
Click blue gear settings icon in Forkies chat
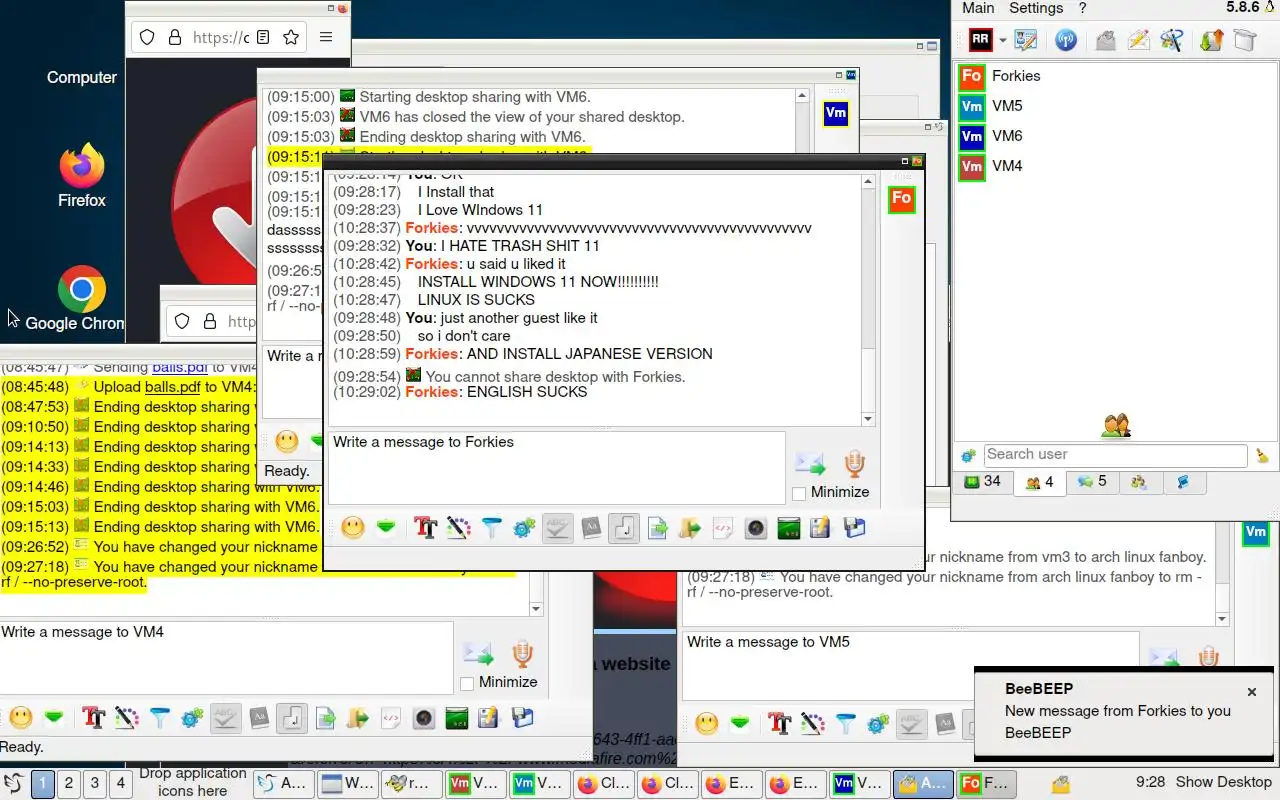pos(524,528)
